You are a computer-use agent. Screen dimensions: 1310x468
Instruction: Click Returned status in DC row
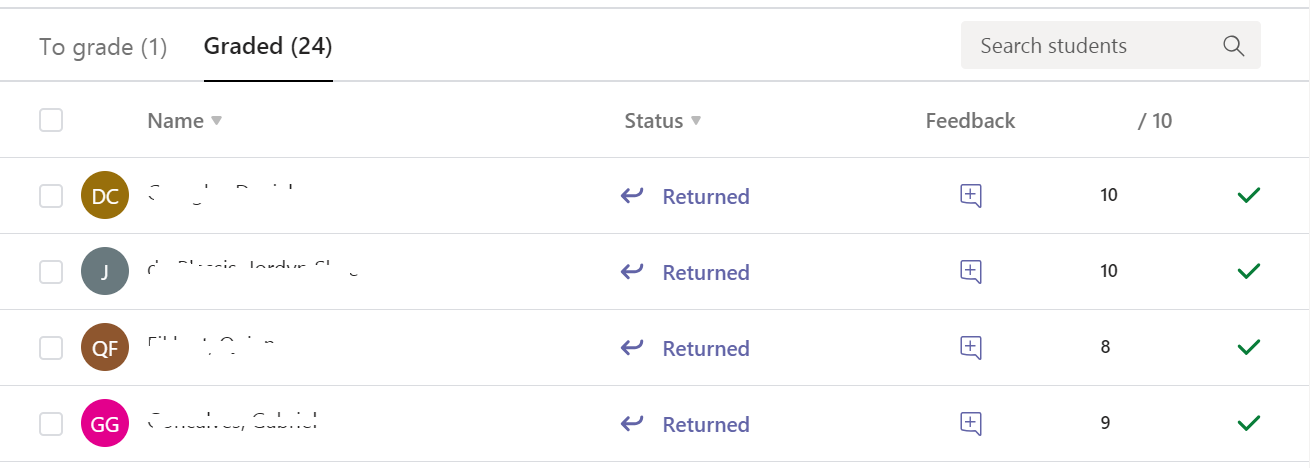point(705,196)
